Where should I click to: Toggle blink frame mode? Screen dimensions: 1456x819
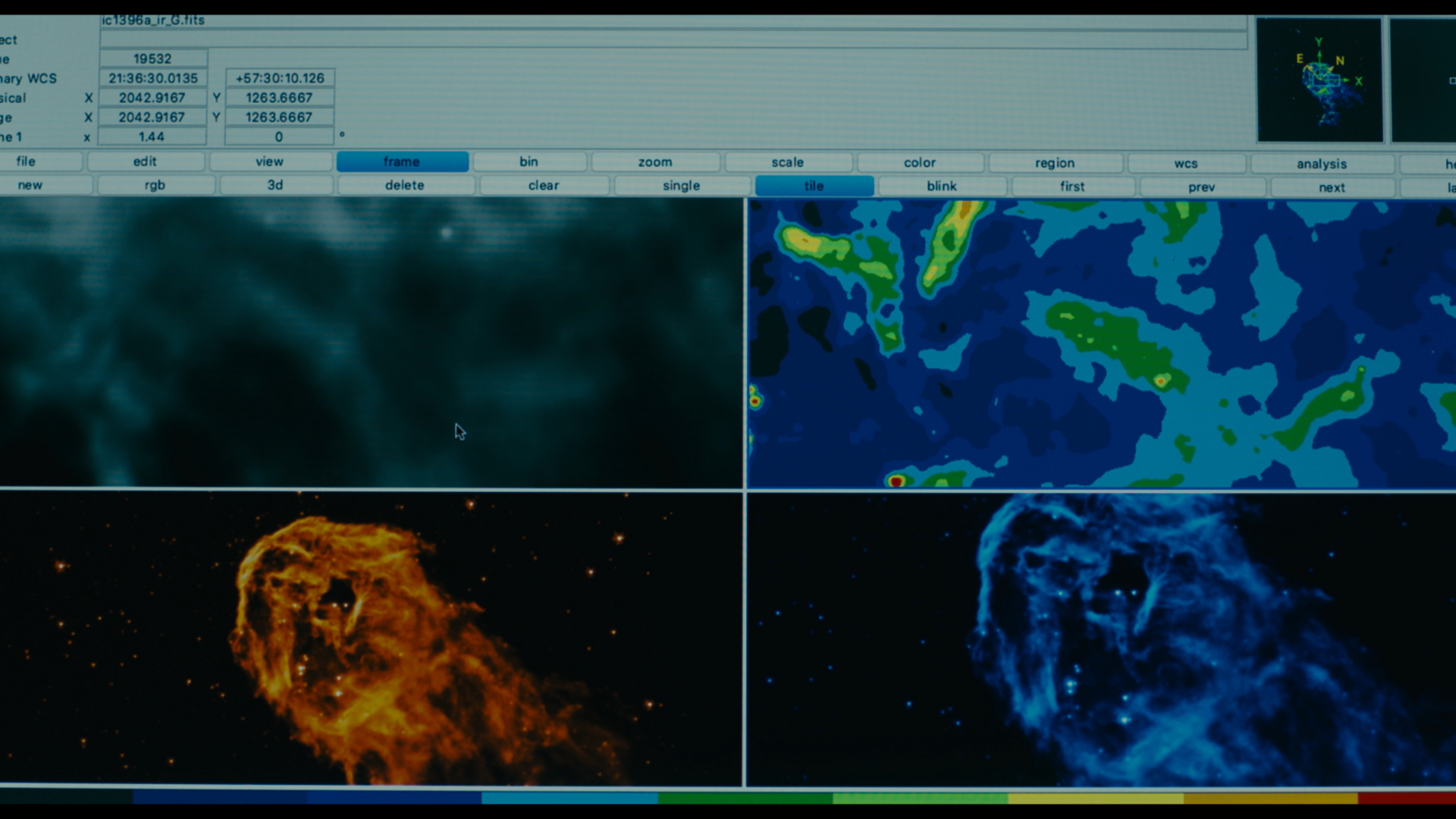[x=942, y=186]
